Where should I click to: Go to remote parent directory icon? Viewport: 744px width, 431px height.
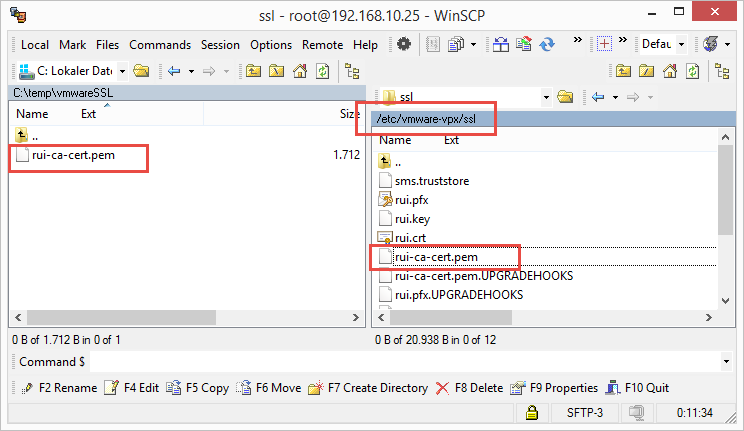click(623, 71)
